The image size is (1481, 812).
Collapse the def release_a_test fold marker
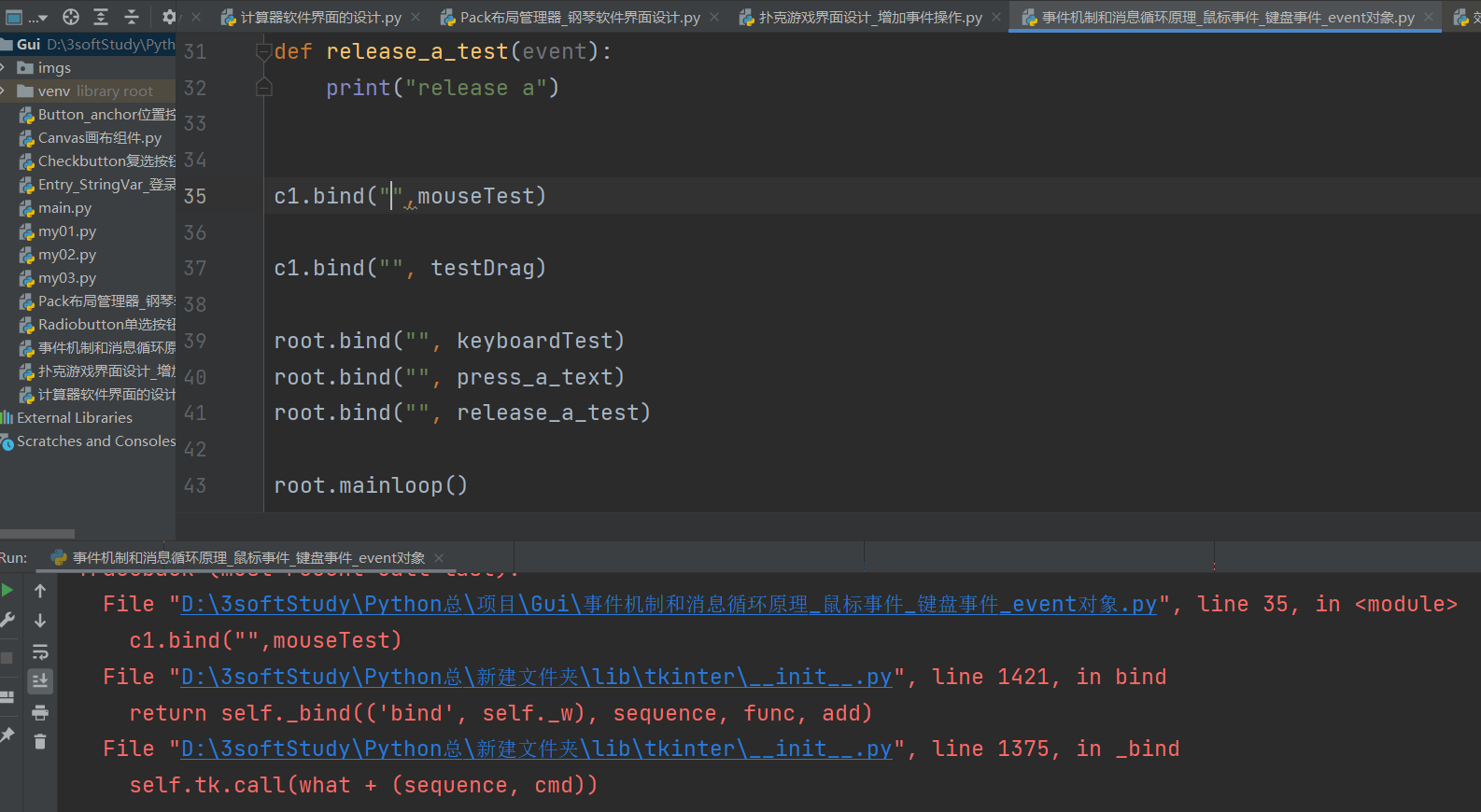[x=264, y=52]
